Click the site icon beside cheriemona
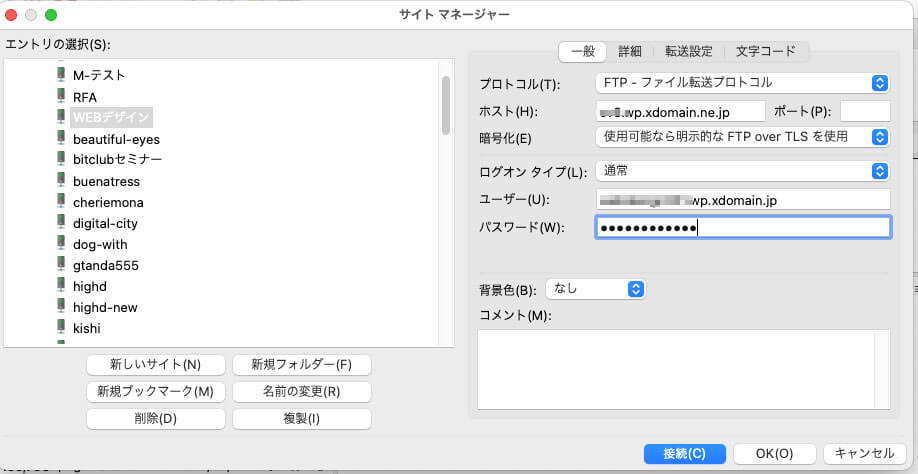Viewport: 918px width, 474px height. coord(61,202)
